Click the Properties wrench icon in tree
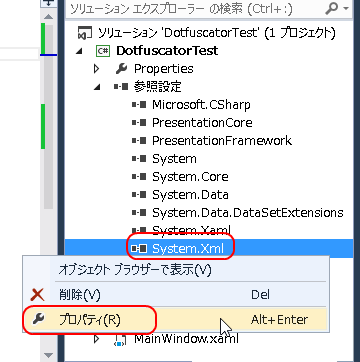360x362 pixels. pos(121,69)
